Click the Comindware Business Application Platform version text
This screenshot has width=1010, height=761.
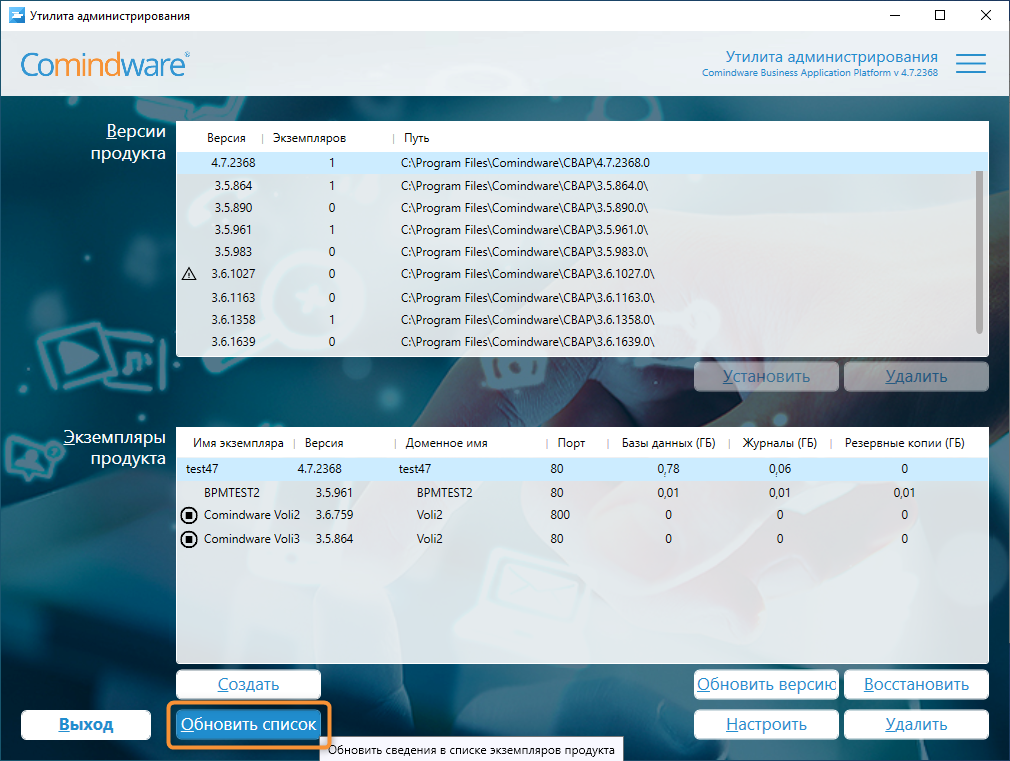pos(819,73)
